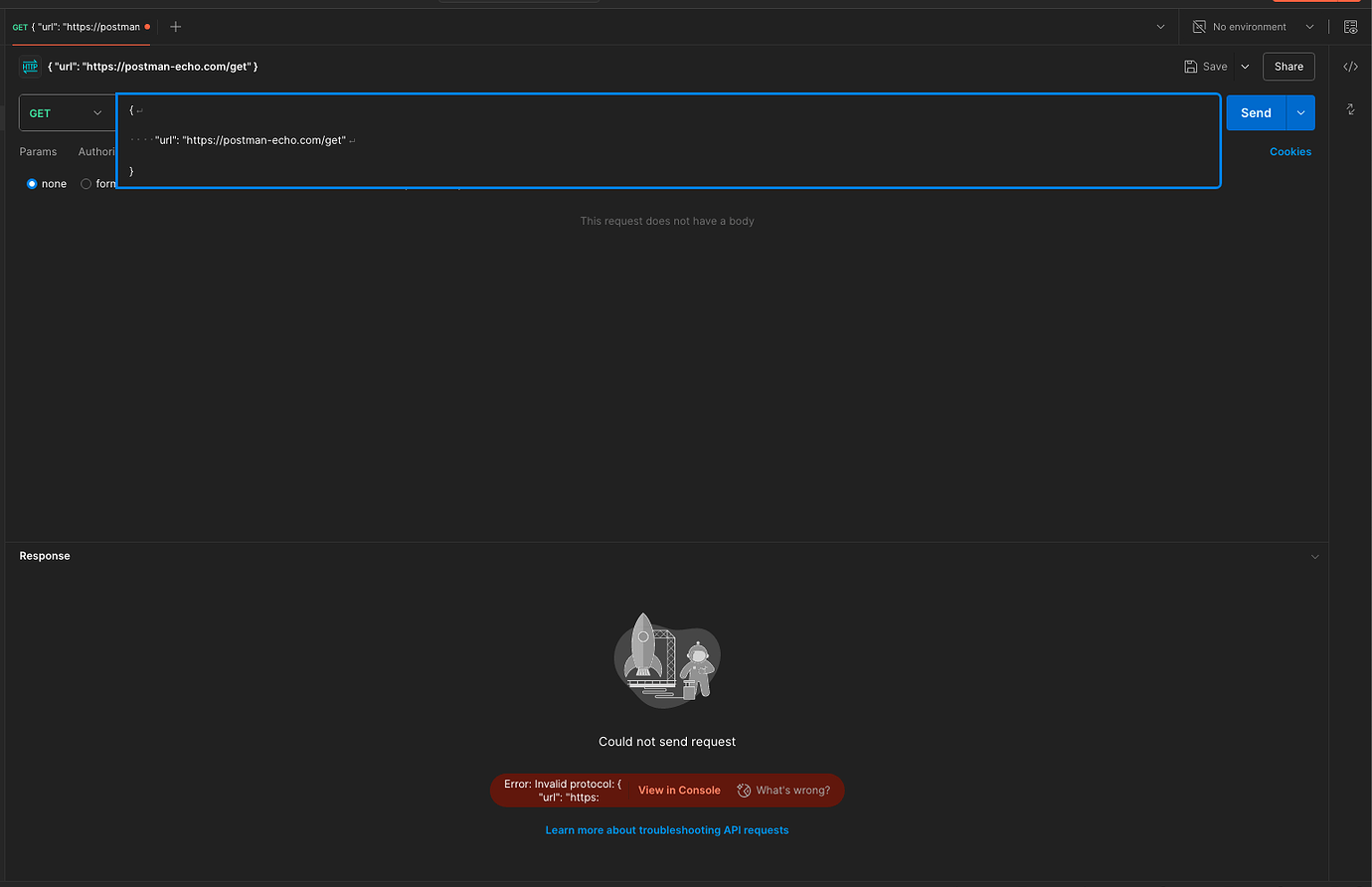
Task: Open the Authorization tab
Action: (x=96, y=151)
